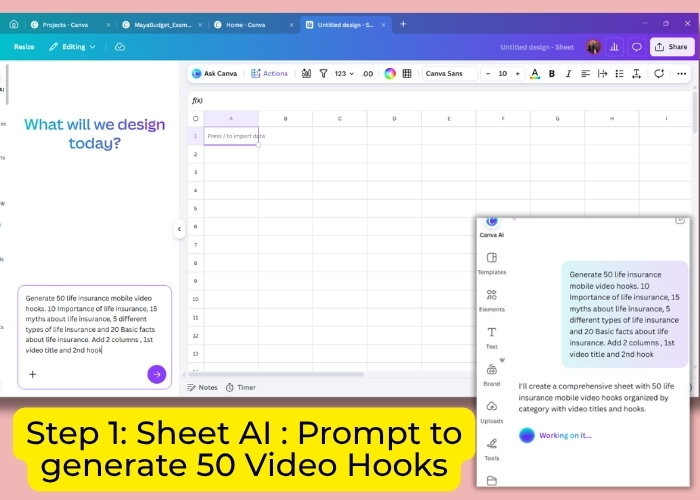700x500 pixels.
Task: Click the select-all corner circle
Action: point(196,119)
